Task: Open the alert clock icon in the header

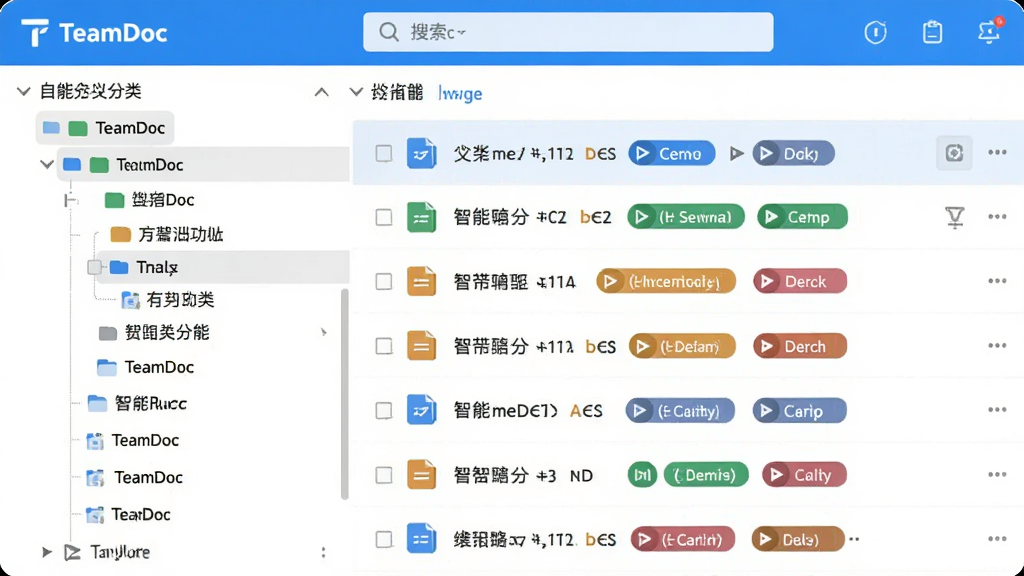Action: point(875,32)
